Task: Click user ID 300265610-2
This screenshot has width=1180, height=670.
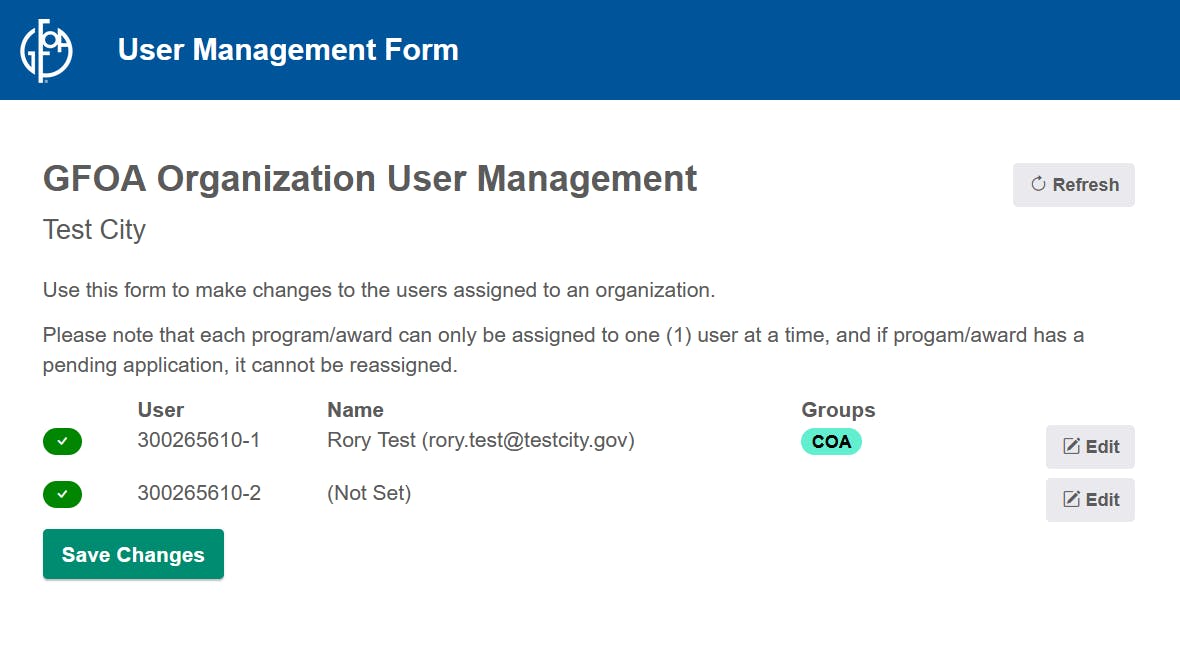Action: [x=199, y=493]
